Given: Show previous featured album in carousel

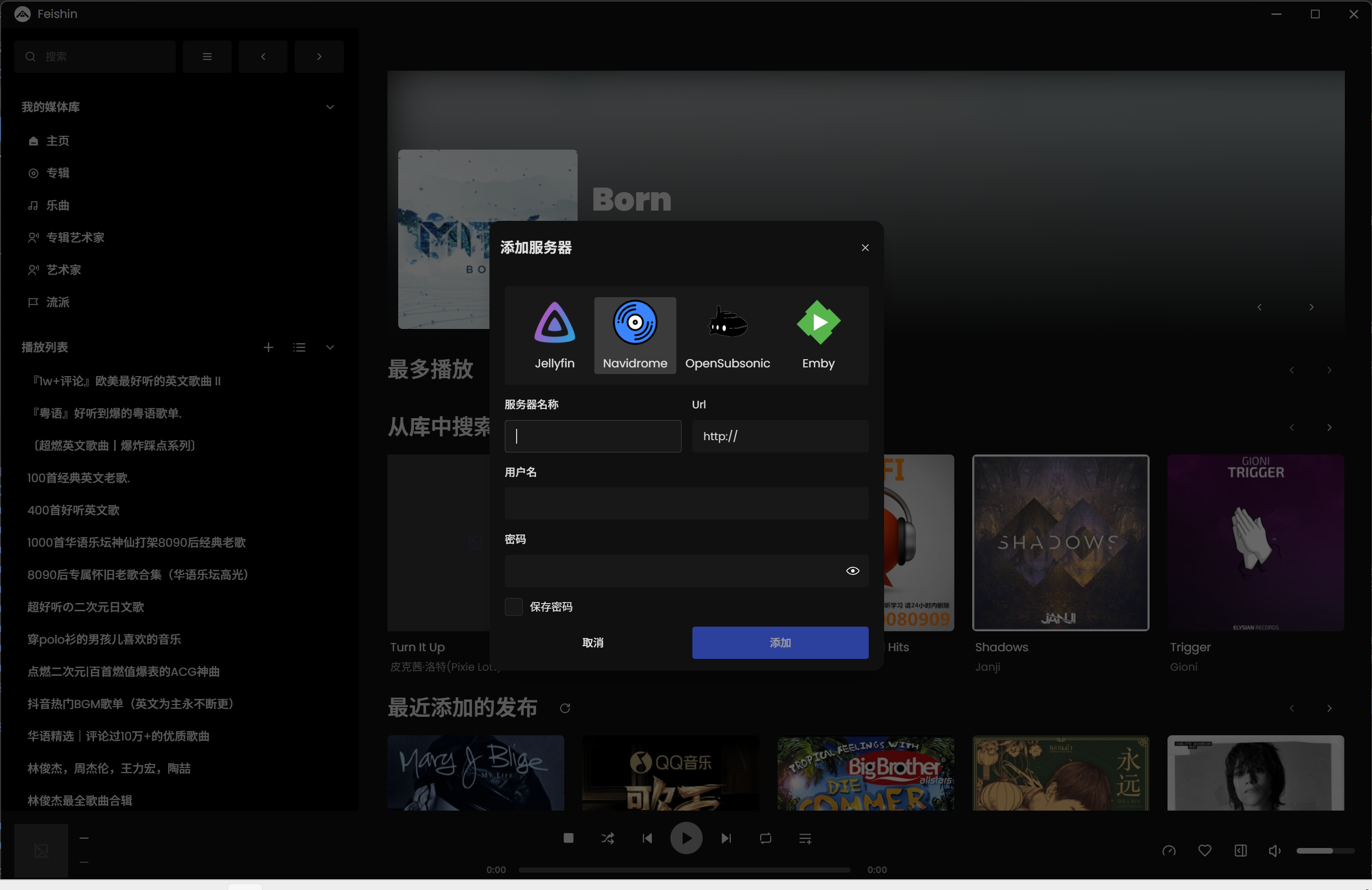Looking at the screenshot, I should point(1259,307).
